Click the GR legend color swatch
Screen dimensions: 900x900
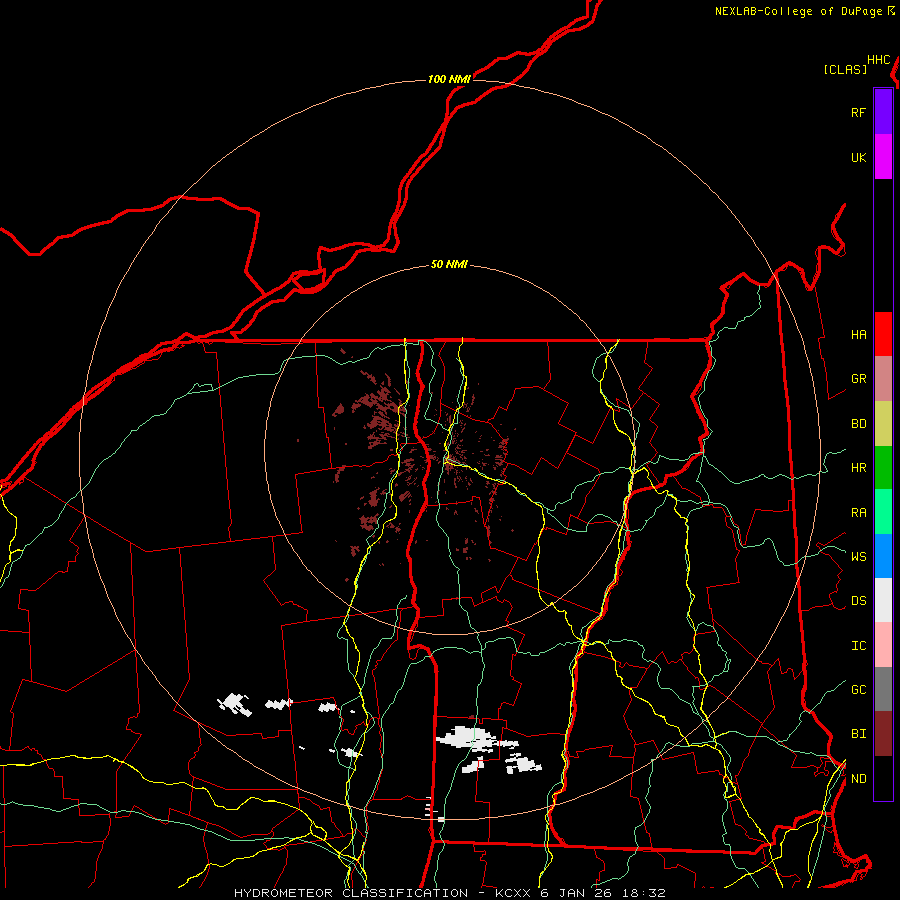pyautogui.click(x=883, y=378)
